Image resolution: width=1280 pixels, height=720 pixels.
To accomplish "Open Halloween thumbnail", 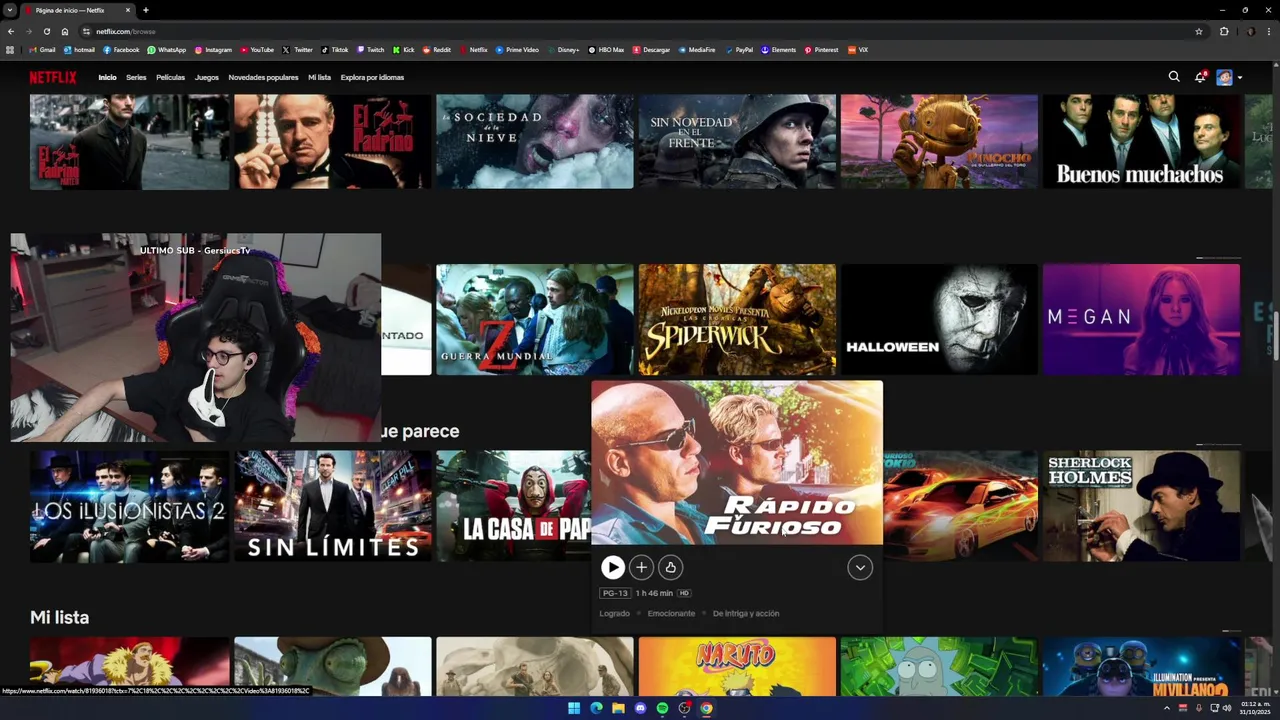I will pyautogui.click(x=940, y=320).
